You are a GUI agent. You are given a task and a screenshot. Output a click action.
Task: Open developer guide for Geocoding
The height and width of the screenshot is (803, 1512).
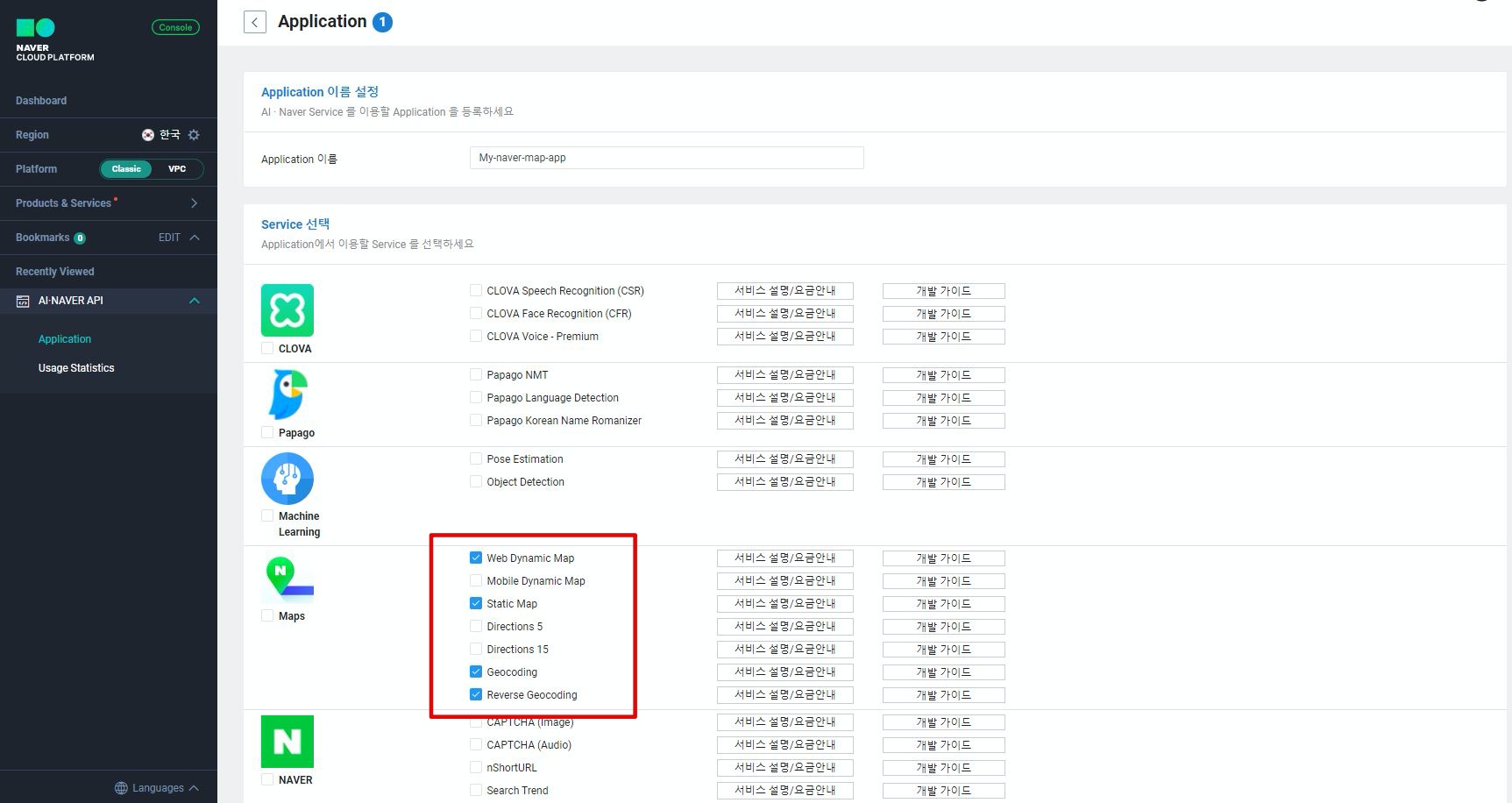coord(944,672)
